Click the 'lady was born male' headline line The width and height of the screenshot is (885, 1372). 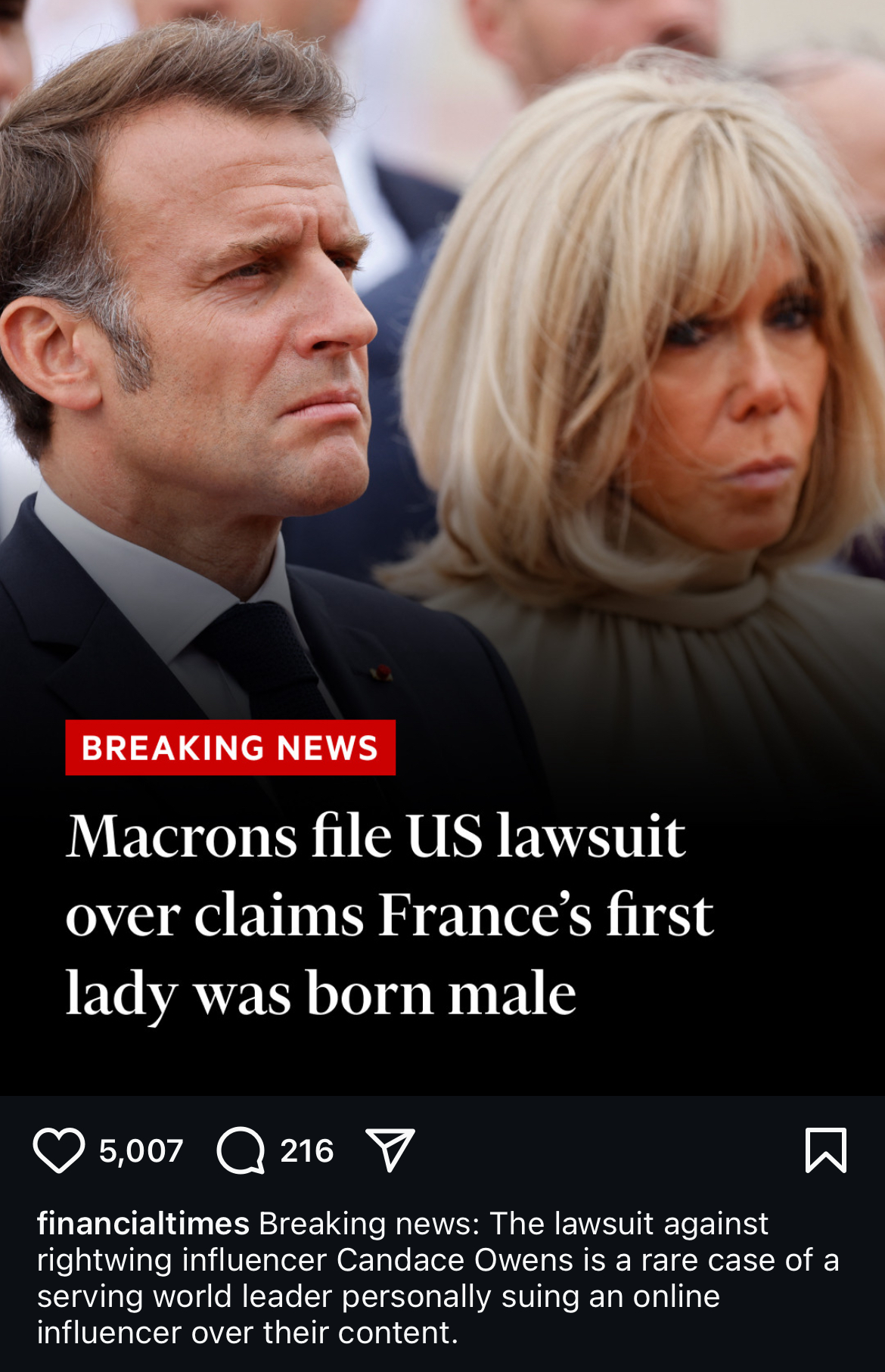[321, 994]
